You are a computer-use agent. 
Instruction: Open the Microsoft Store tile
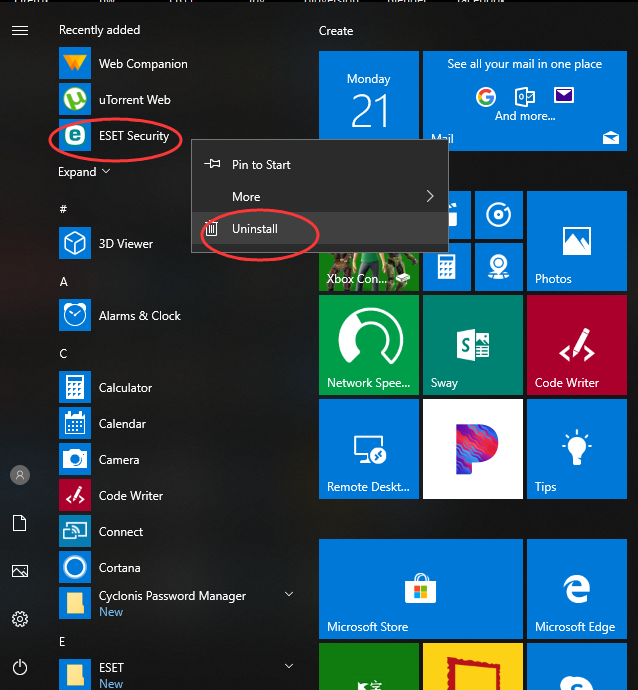421,589
